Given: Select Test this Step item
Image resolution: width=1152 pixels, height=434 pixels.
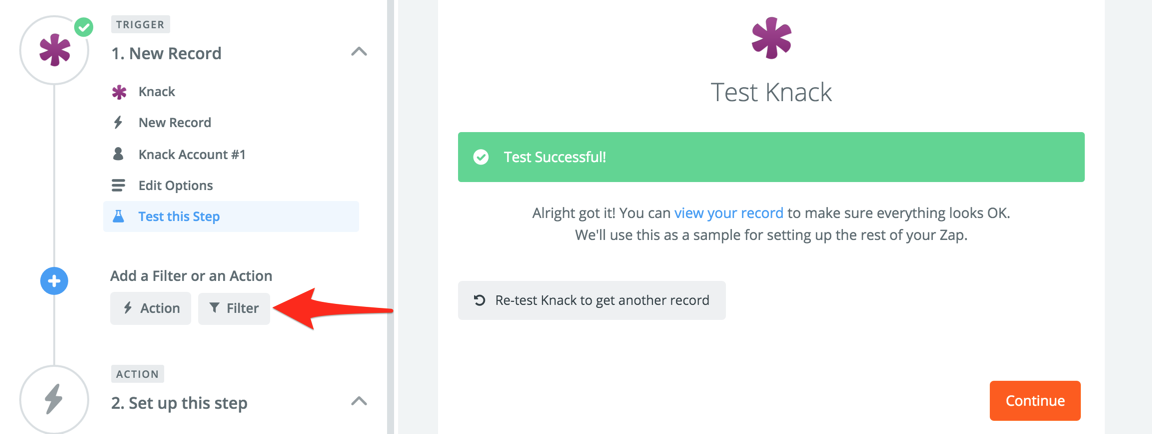Looking at the screenshot, I should coord(179,216).
